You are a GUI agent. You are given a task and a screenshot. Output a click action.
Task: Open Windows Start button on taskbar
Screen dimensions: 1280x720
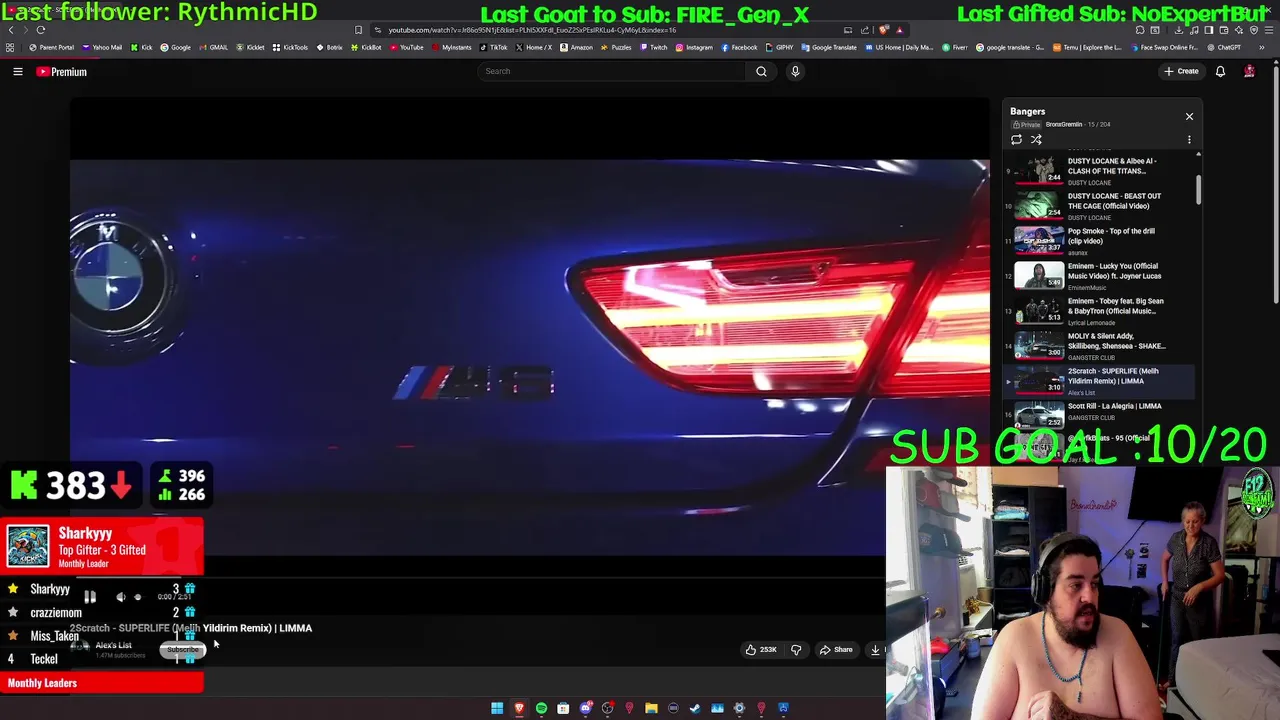pos(497,708)
